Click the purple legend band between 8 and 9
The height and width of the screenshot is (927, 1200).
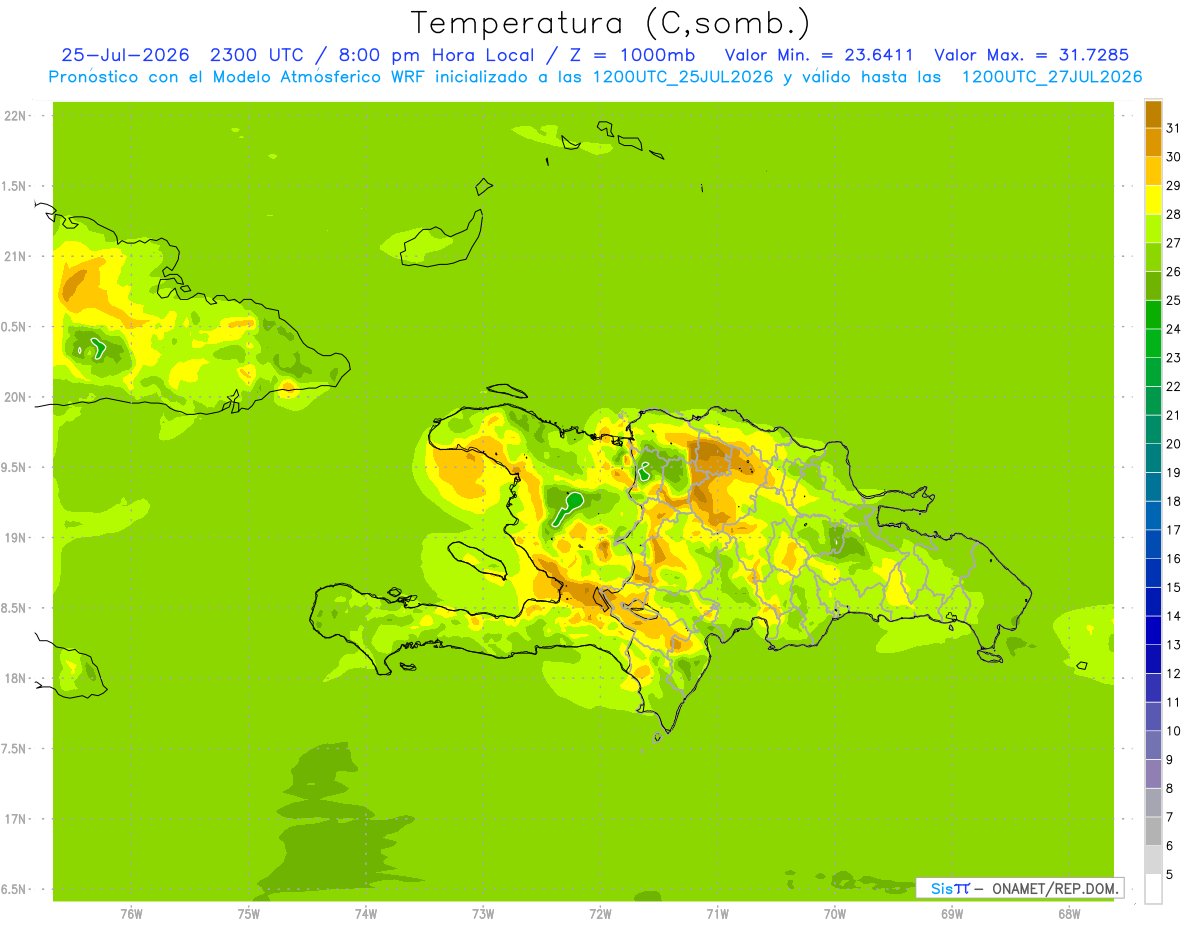pyautogui.click(x=1153, y=774)
